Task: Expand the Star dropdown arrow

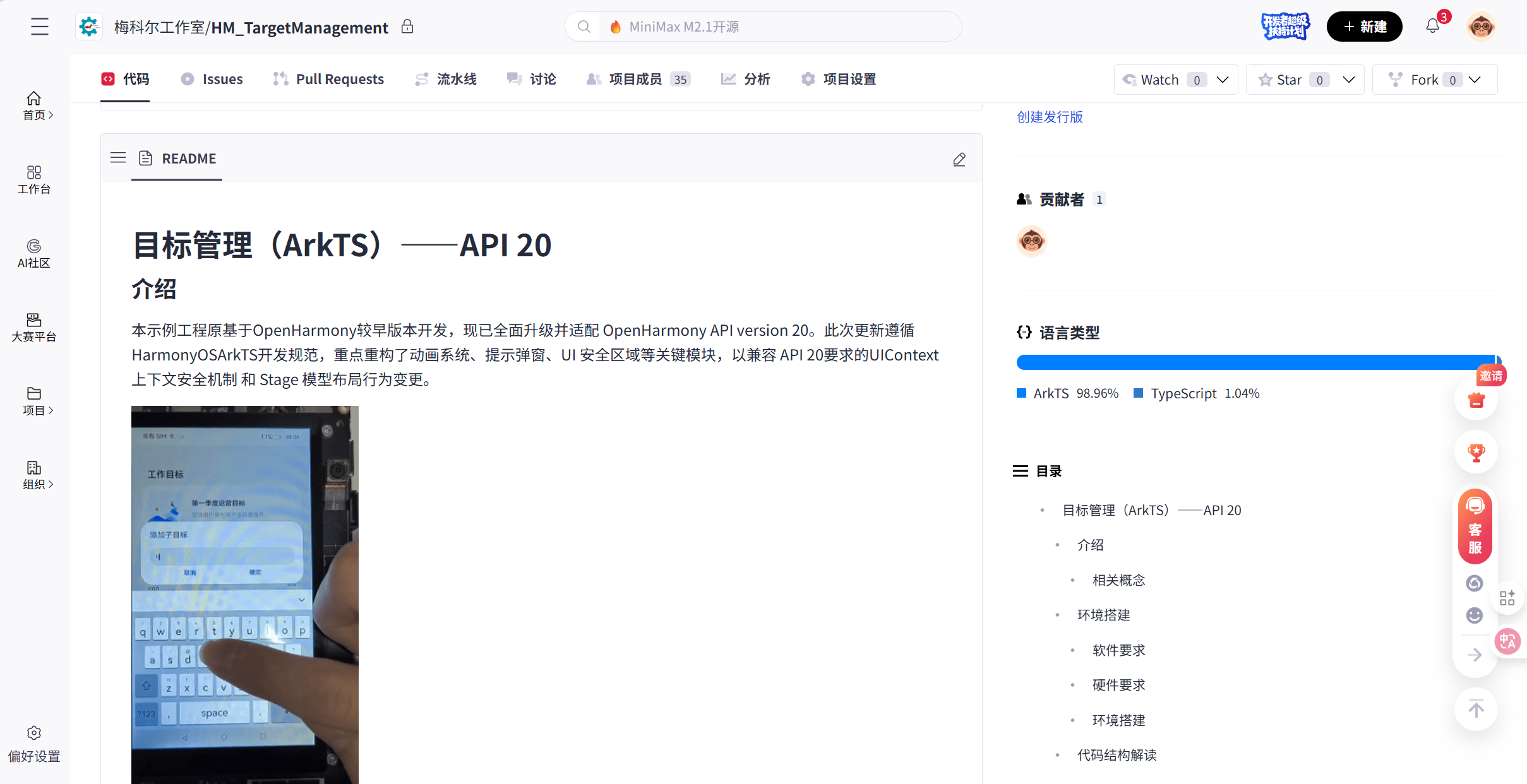Action: coord(1349,80)
